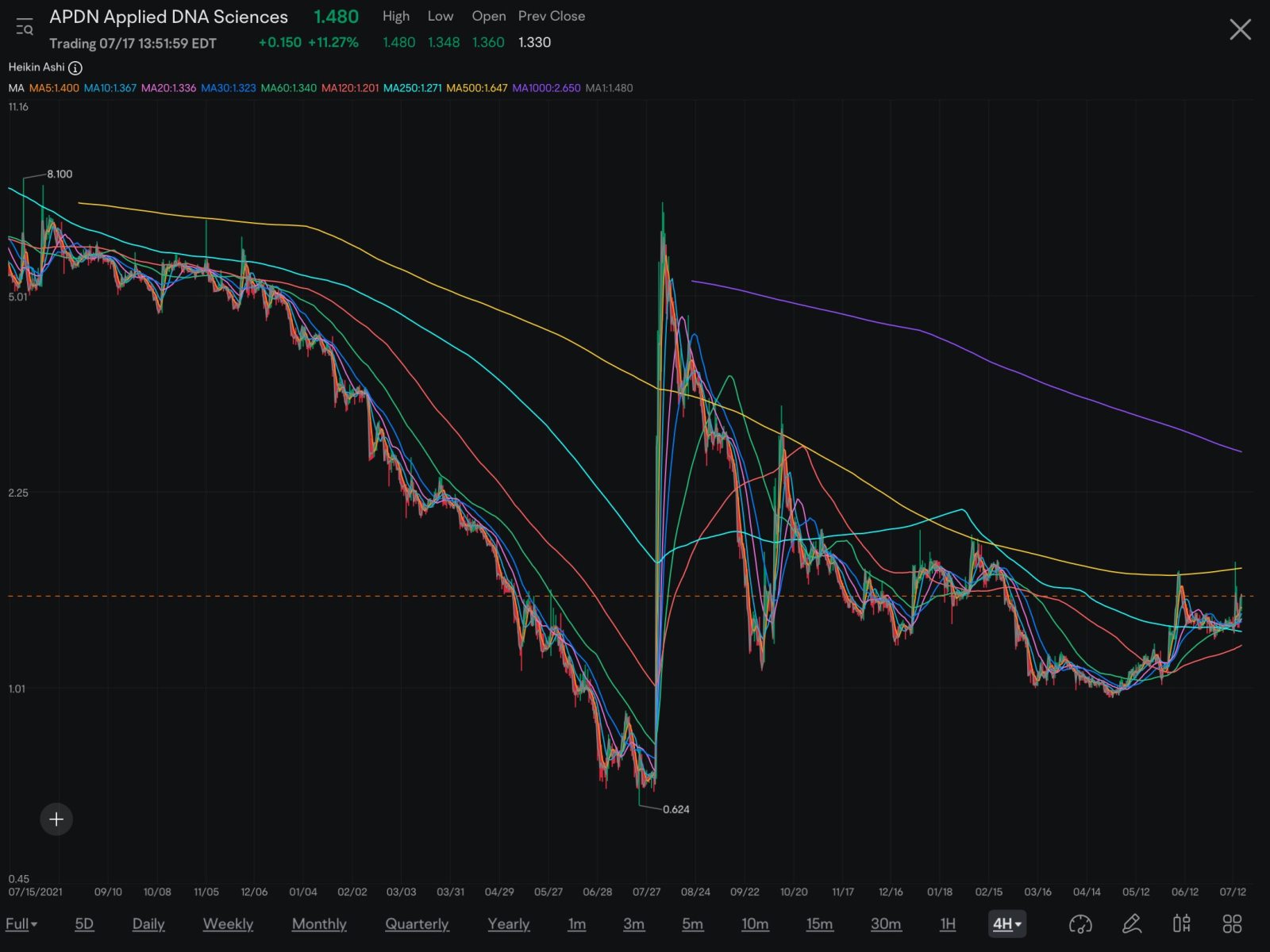Click the MA20:1.336 indicator value

coord(168,88)
